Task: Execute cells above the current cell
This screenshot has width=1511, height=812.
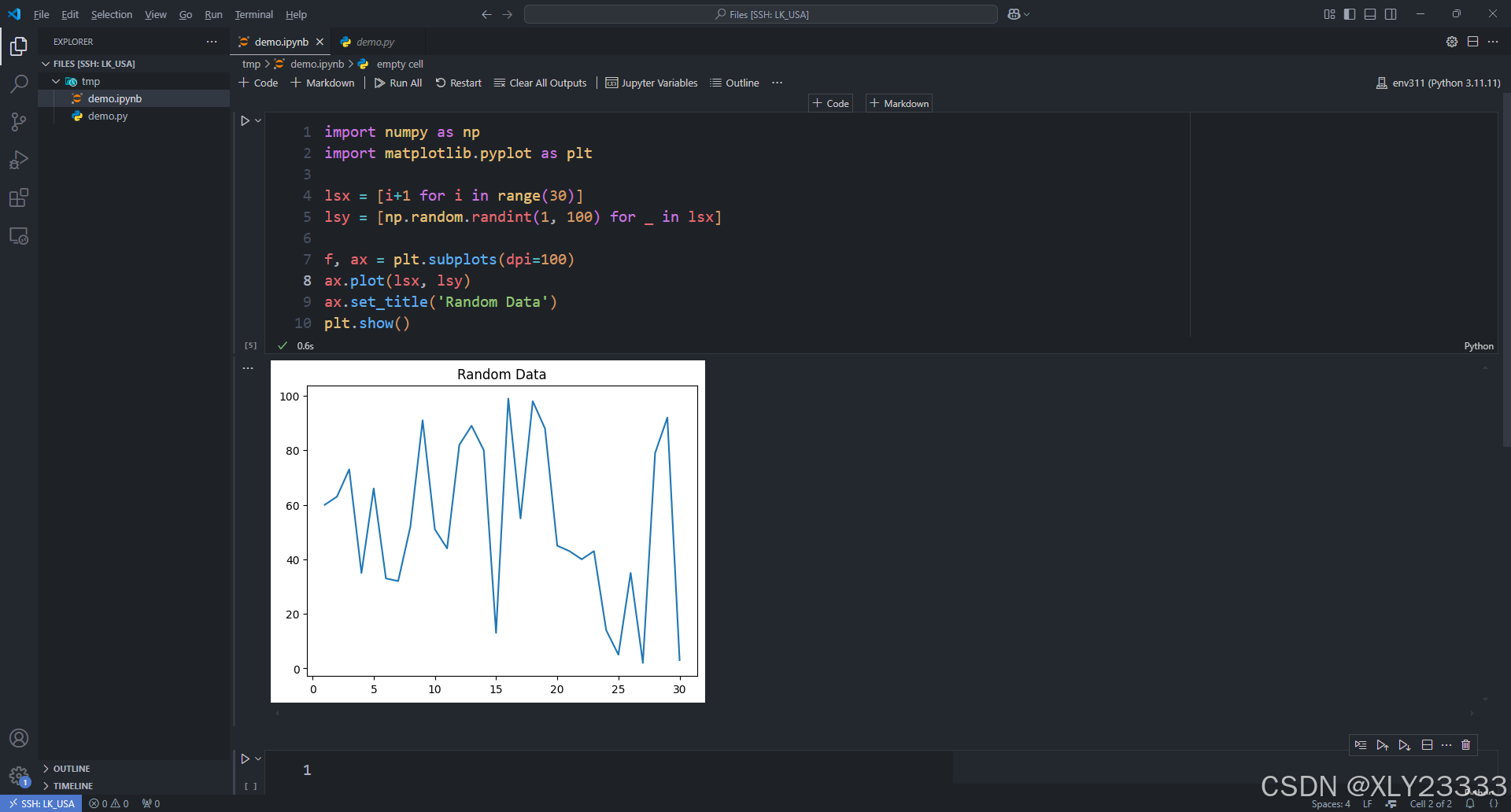Action: pos(1383,744)
